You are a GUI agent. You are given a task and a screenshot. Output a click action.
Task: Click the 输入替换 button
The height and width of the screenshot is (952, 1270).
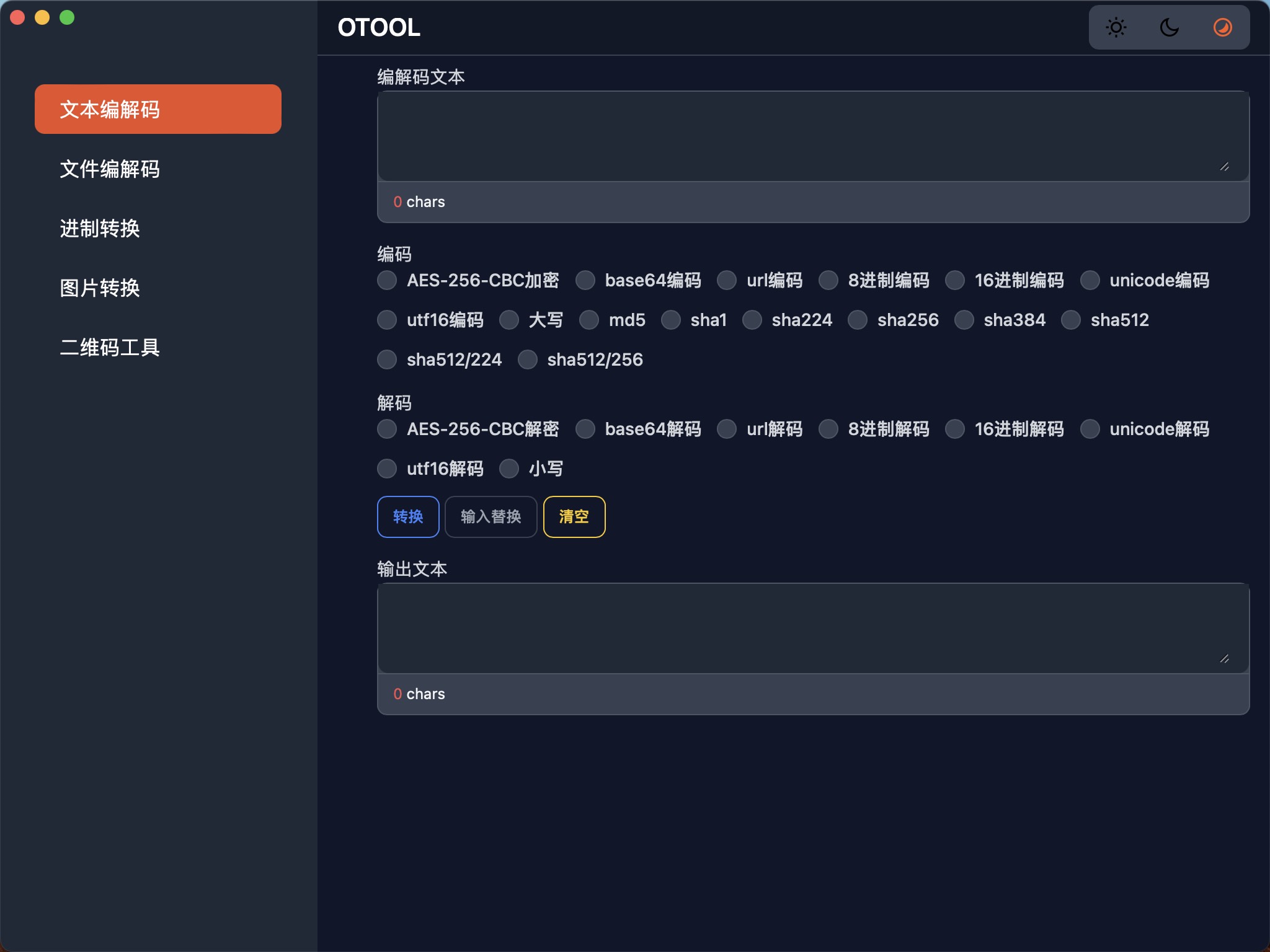(x=491, y=517)
